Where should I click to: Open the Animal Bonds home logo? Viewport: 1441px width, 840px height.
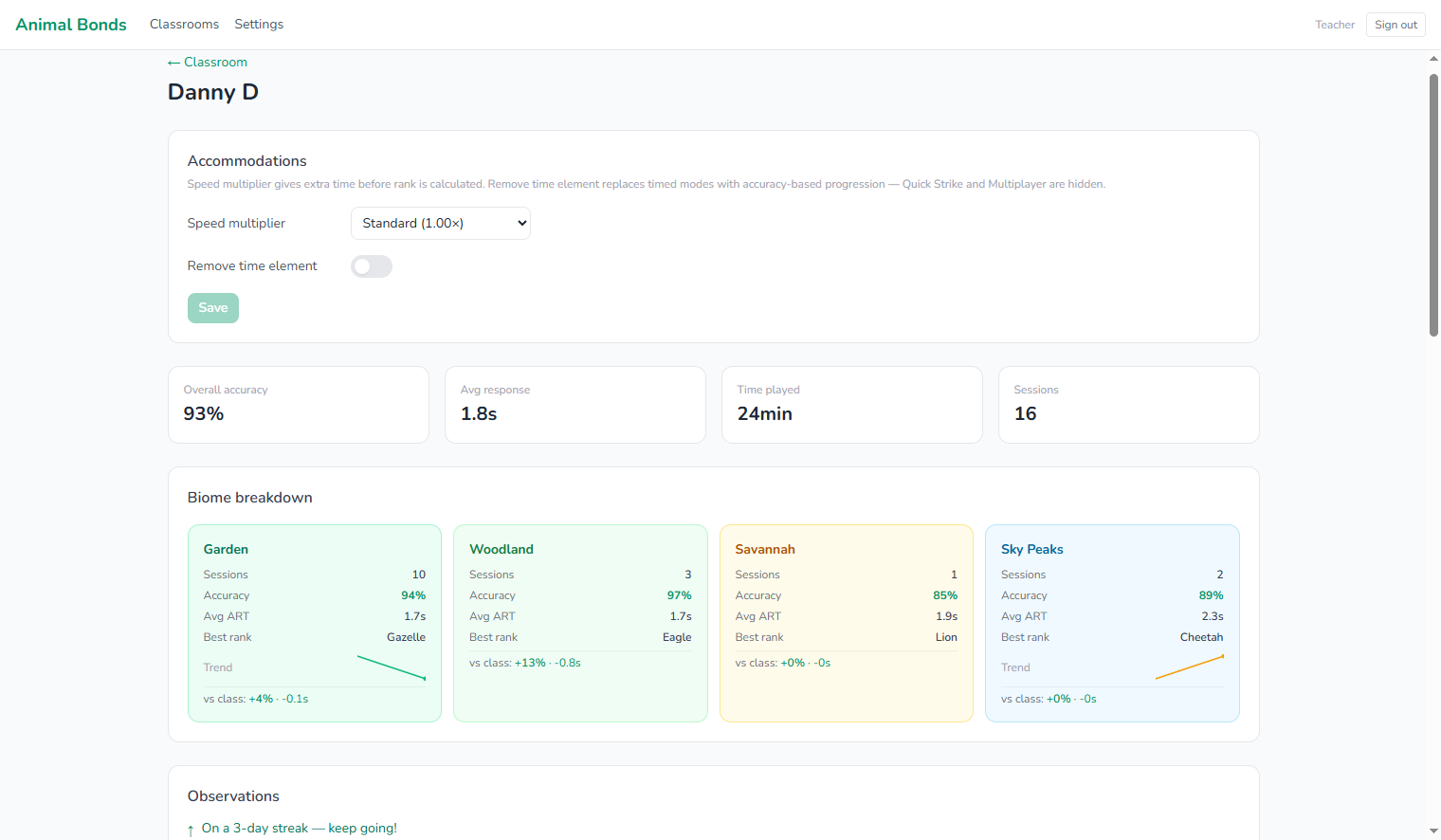[71, 25]
